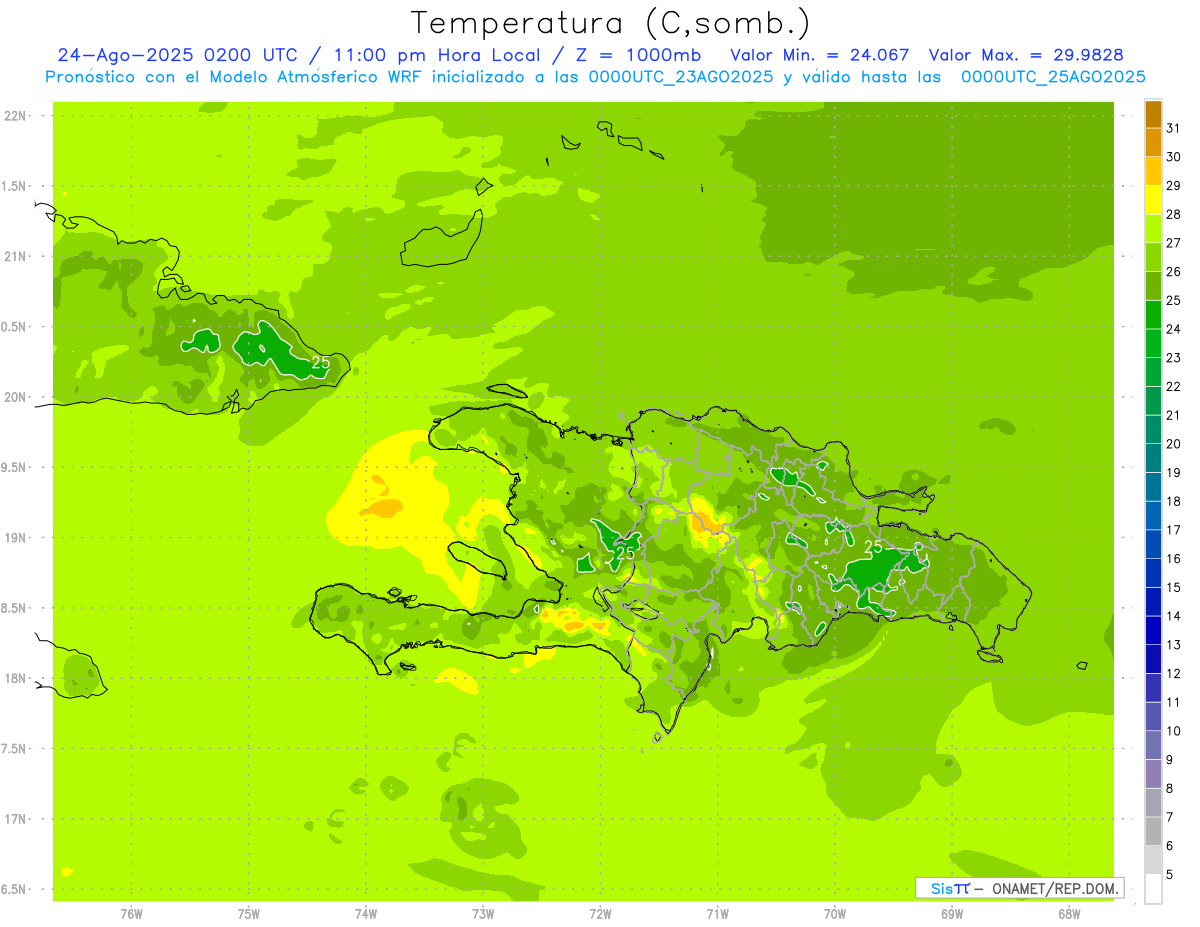Click the "Valor Min. = 24.067" readout
The height and width of the screenshot is (927, 1200).
click(x=820, y=55)
